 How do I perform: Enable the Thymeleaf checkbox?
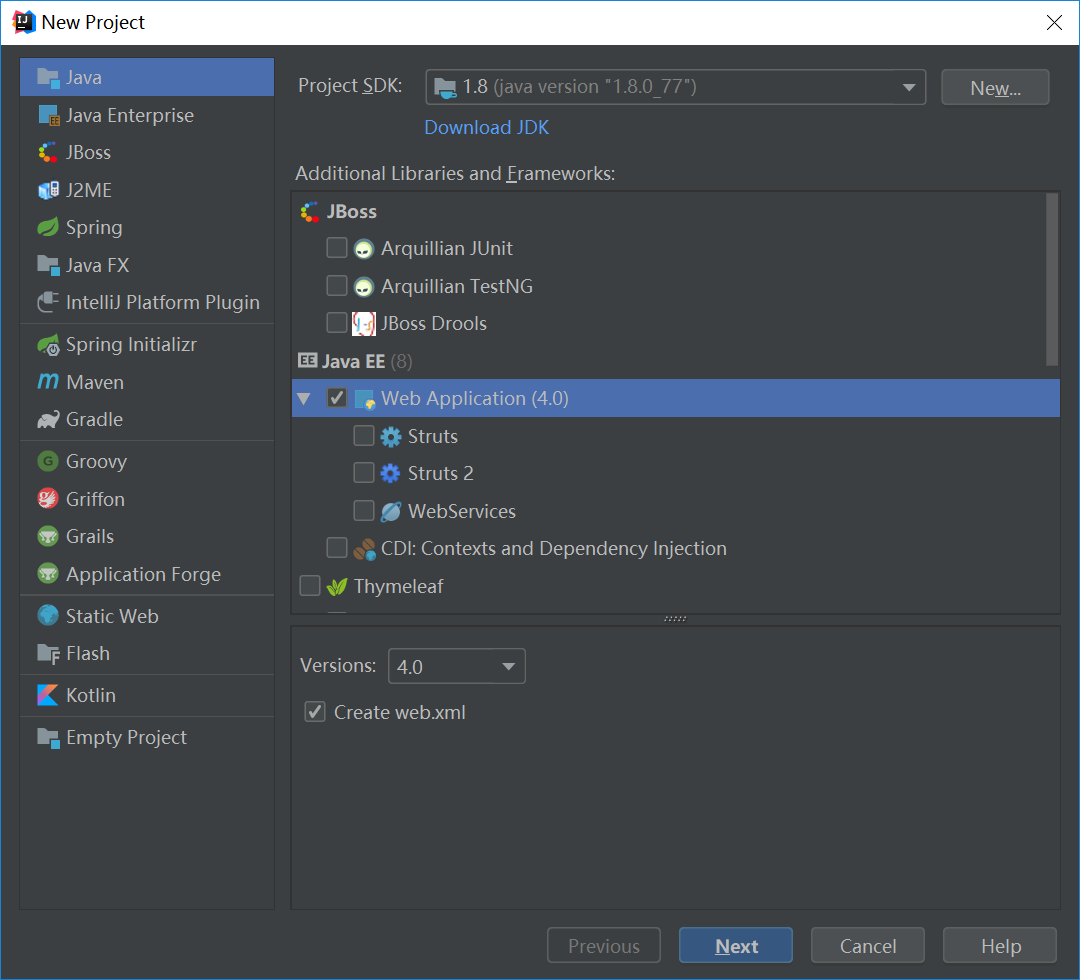[x=310, y=585]
